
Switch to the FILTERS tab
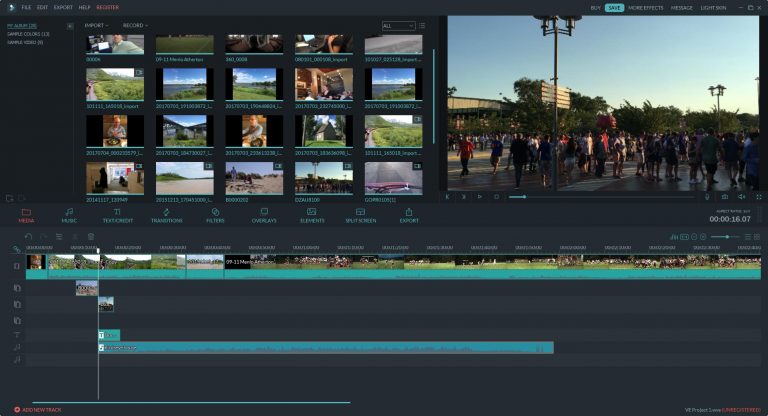[215, 215]
